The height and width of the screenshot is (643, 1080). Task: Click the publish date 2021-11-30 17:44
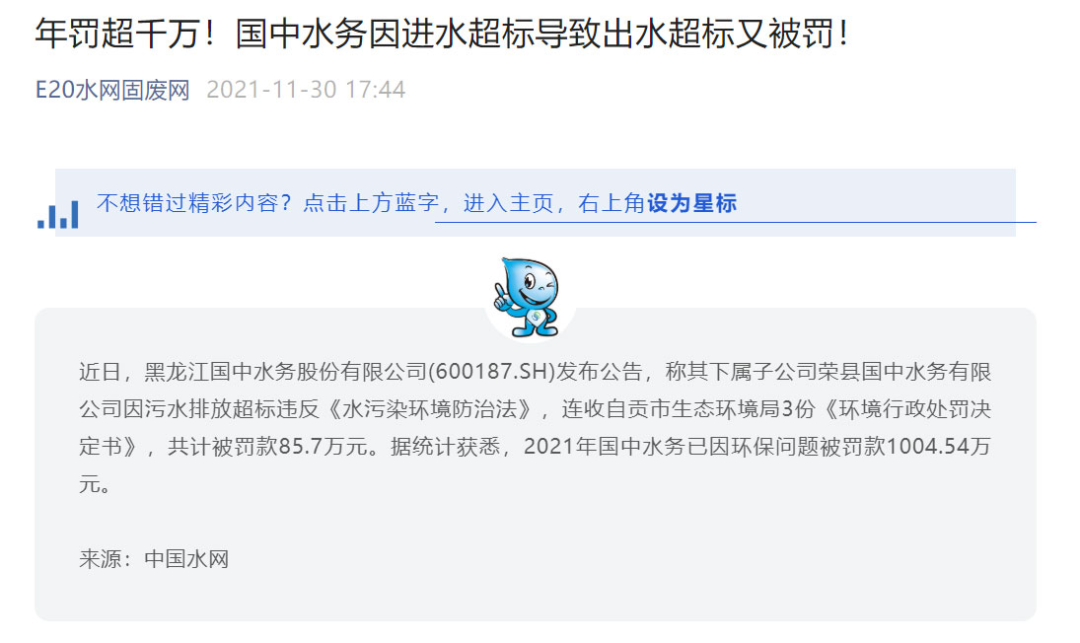[x=306, y=90]
